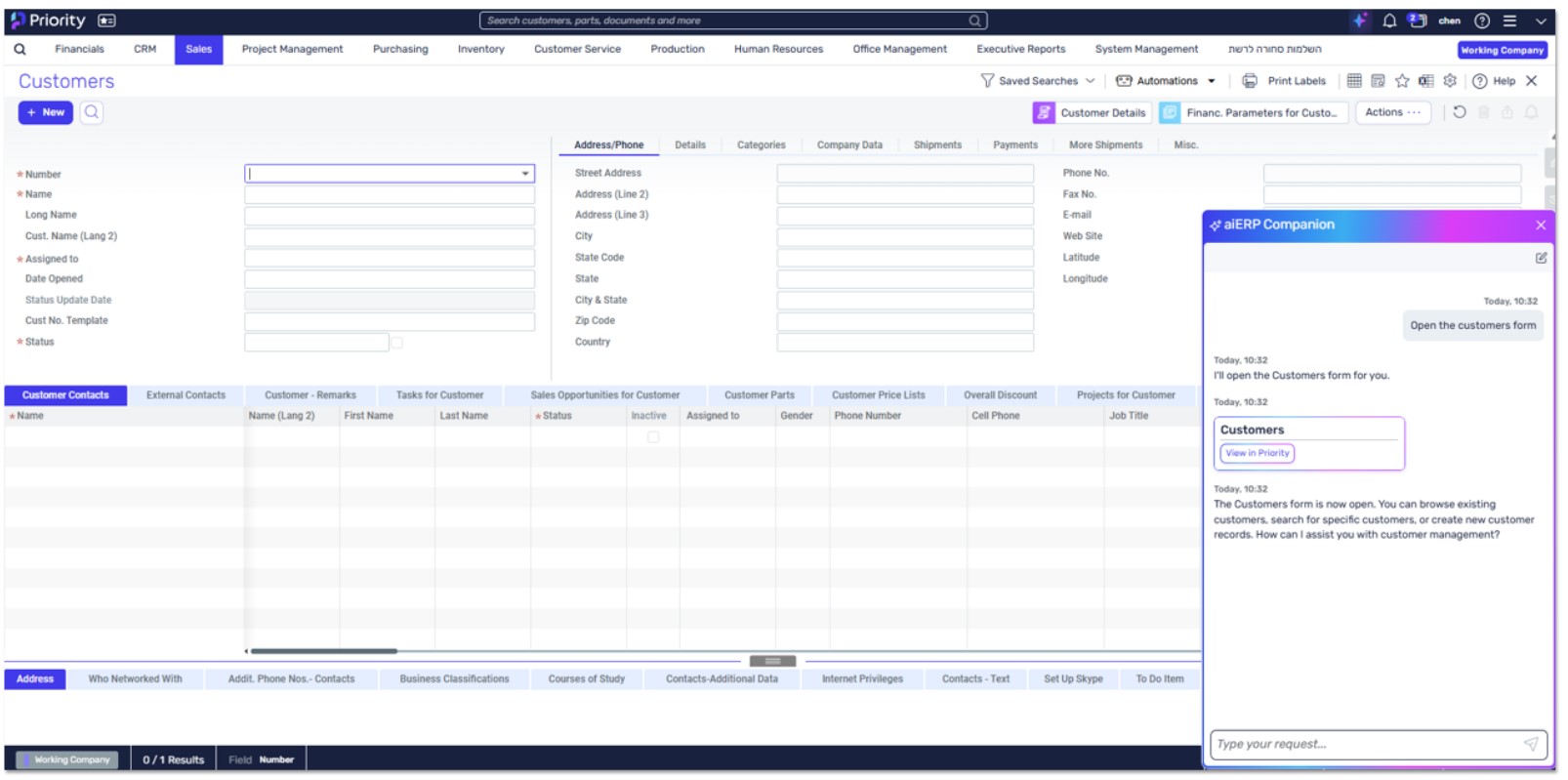Send the request with the paper plane icon
The image size is (1568, 780).
[x=1531, y=745]
